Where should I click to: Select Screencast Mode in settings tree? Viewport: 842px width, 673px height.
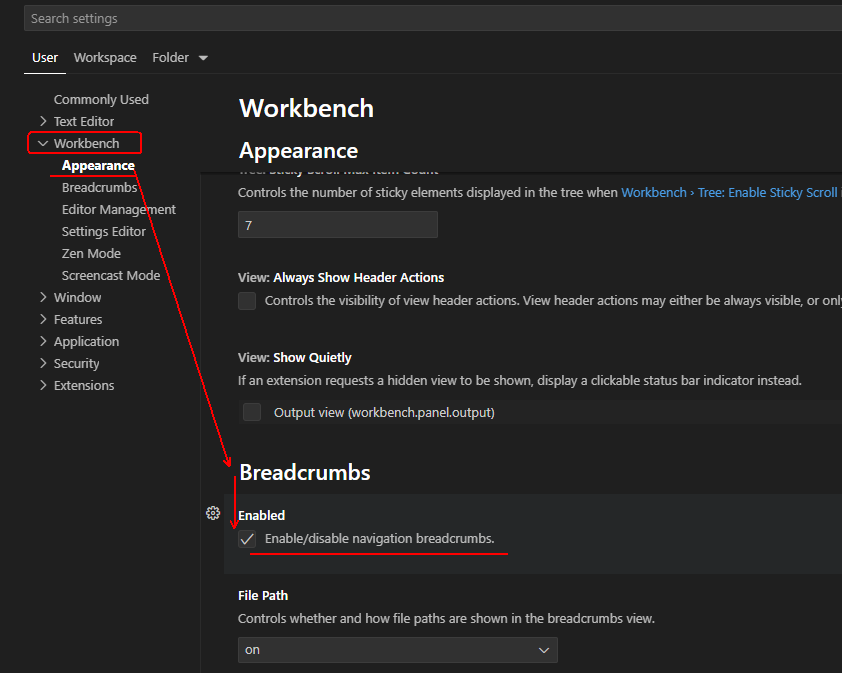(x=111, y=276)
